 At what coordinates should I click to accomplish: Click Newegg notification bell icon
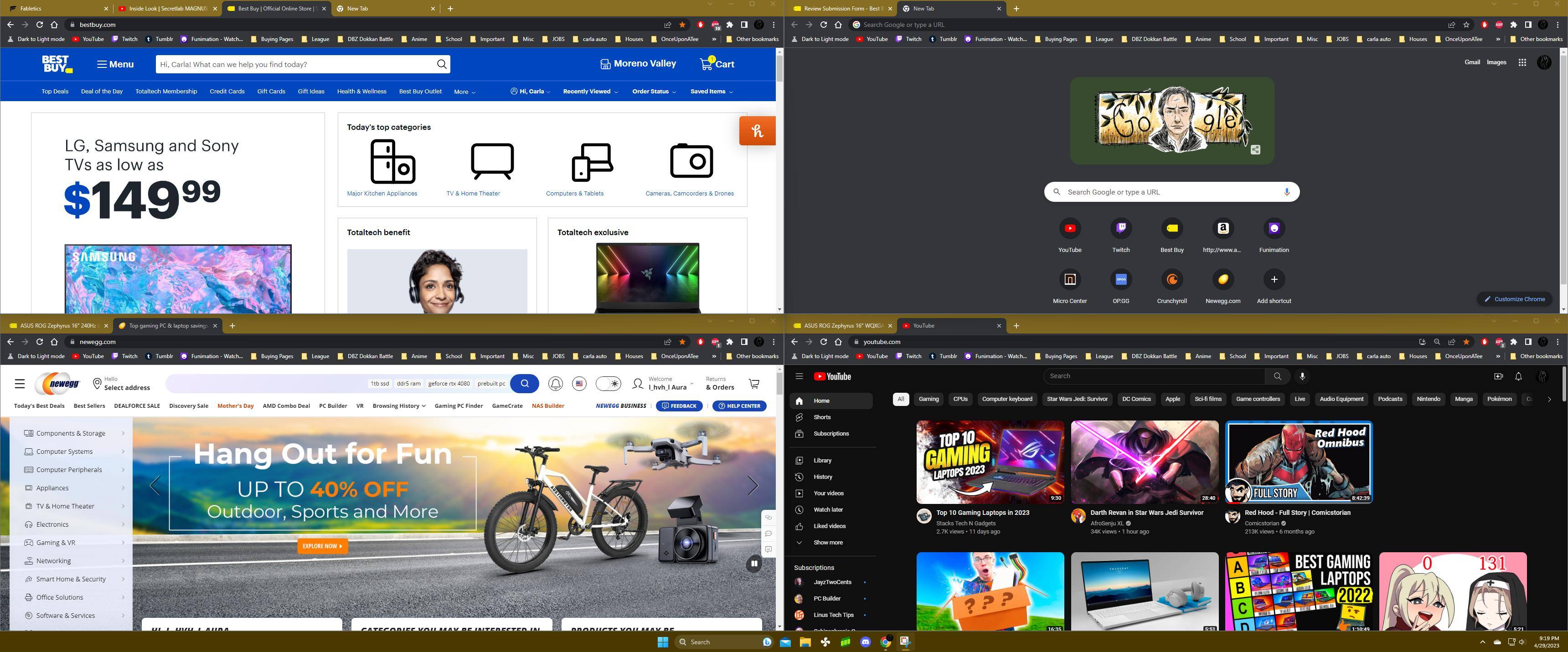pos(555,384)
